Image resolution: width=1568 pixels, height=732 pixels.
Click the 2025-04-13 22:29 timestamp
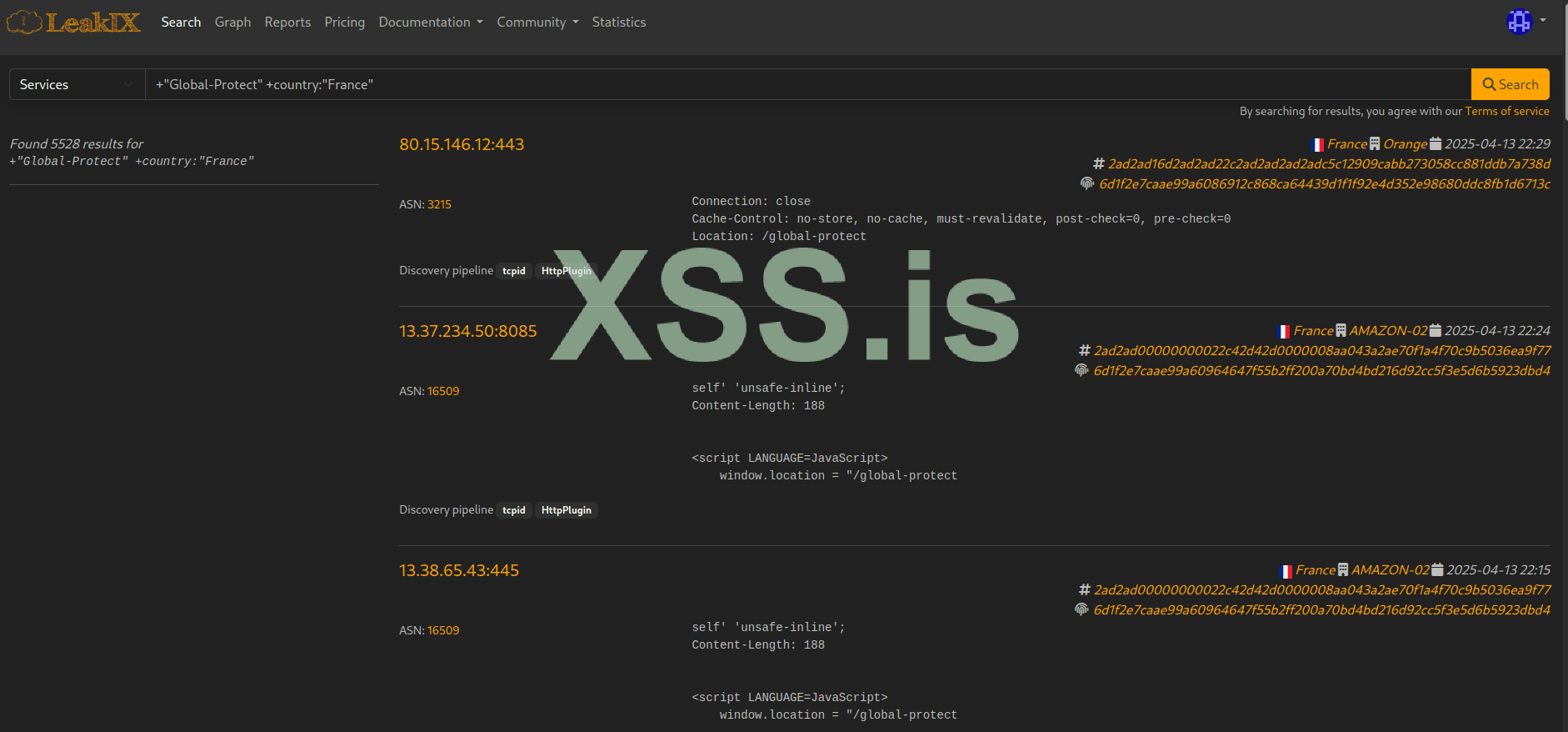point(1497,143)
